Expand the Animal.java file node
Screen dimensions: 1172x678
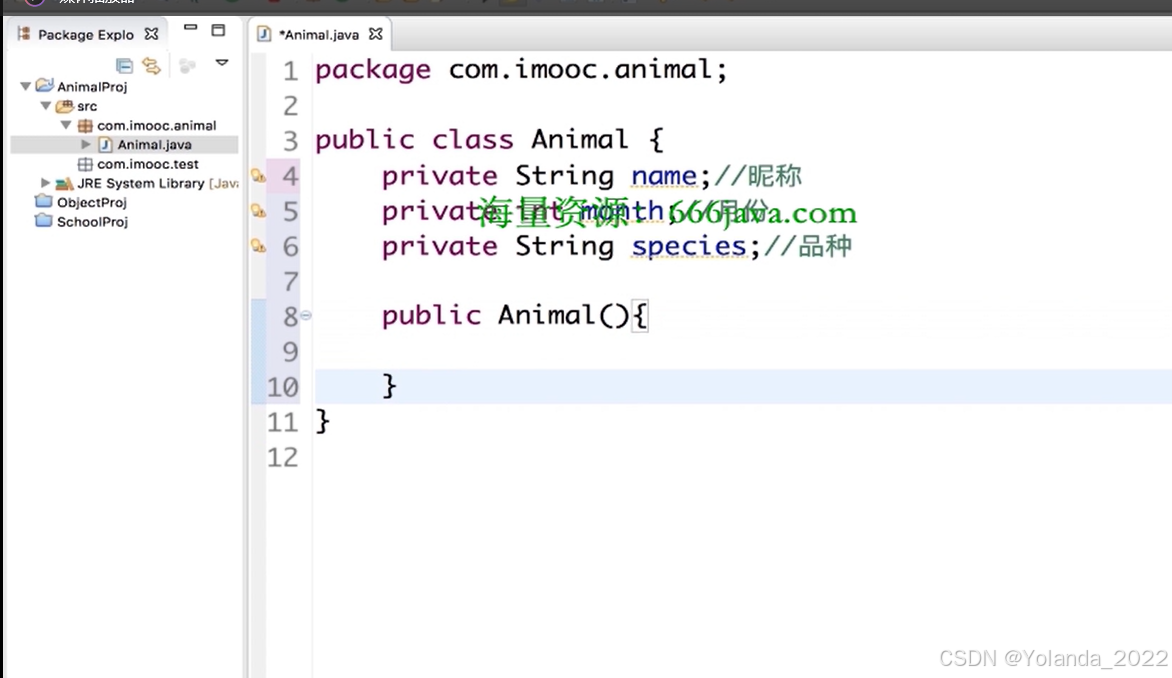coord(85,144)
